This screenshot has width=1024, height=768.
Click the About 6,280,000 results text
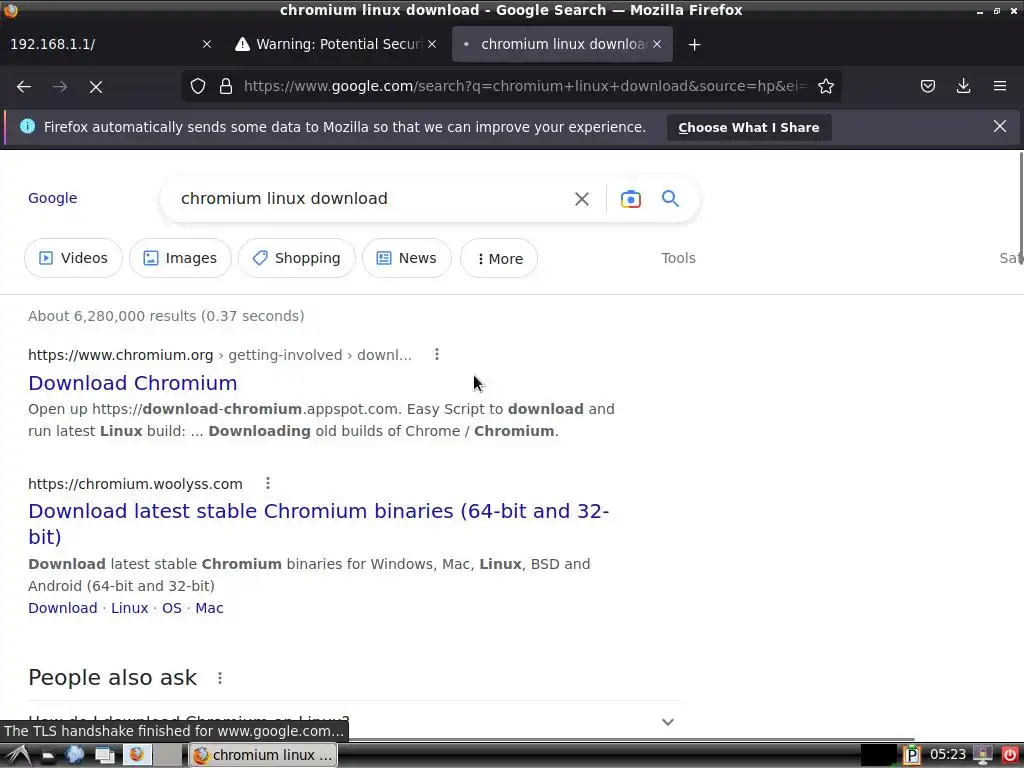click(166, 316)
